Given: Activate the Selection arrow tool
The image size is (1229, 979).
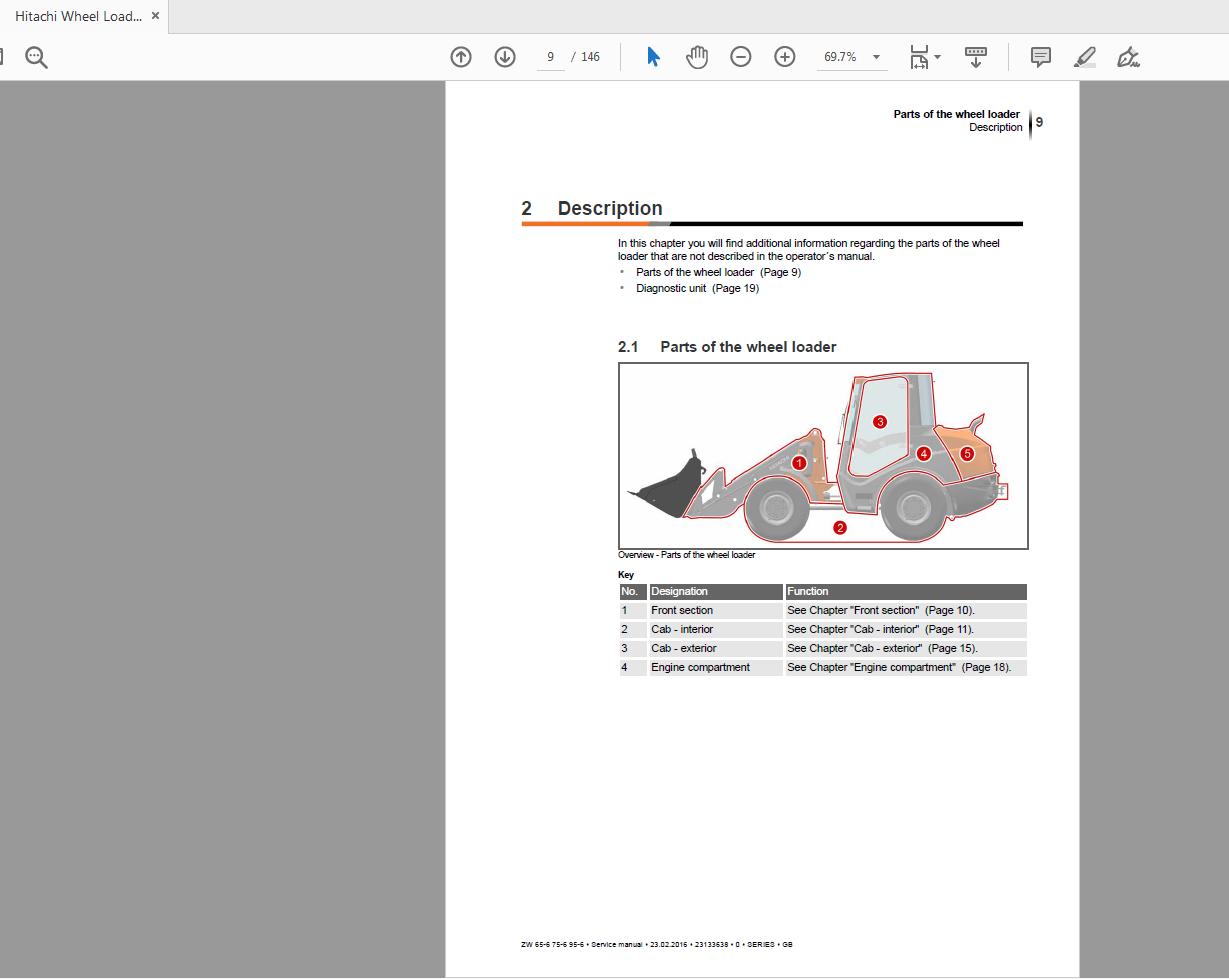Looking at the screenshot, I should pyautogui.click(x=652, y=57).
